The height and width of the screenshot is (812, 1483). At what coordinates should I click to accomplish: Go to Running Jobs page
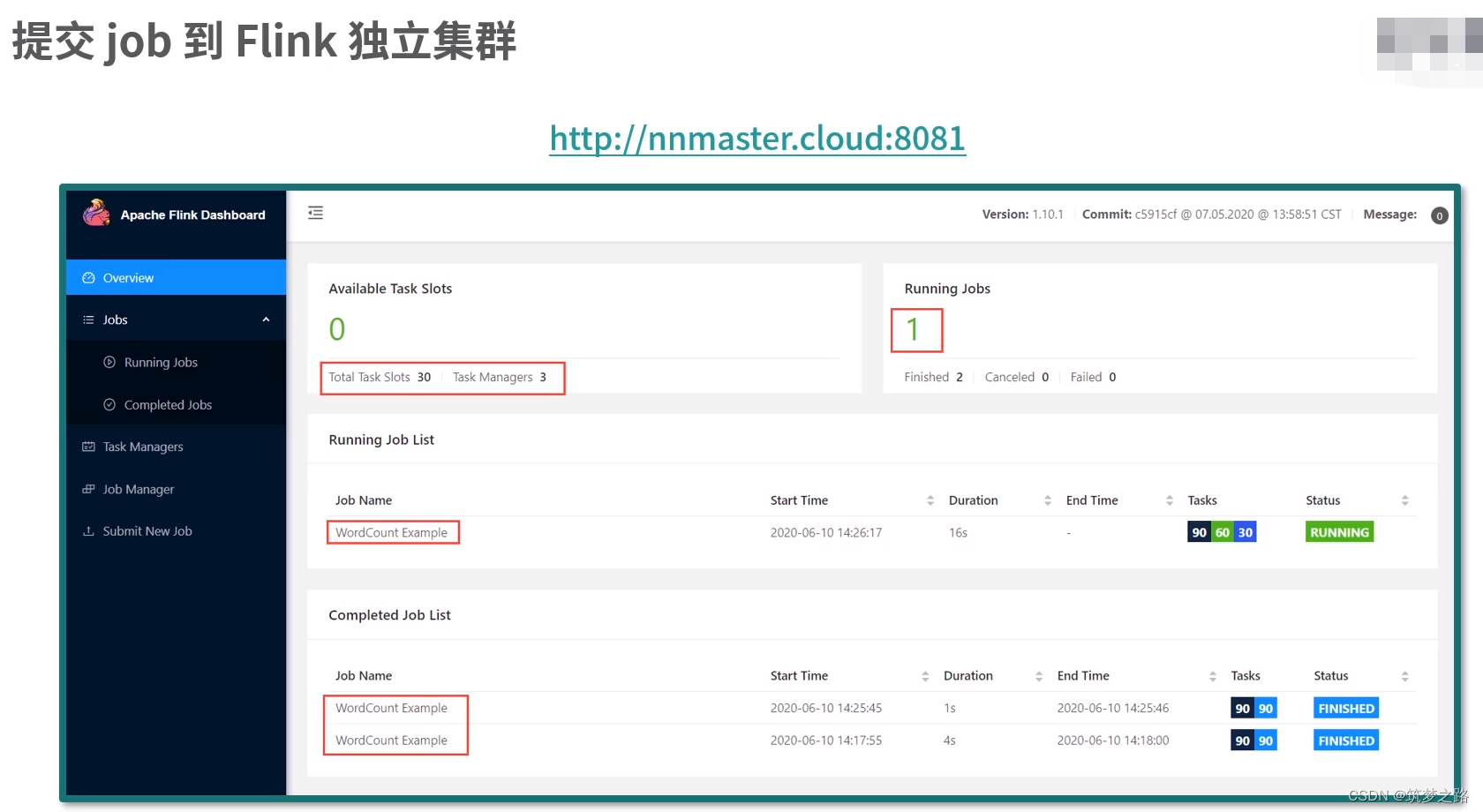pyautogui.click(x=176, y=362)
